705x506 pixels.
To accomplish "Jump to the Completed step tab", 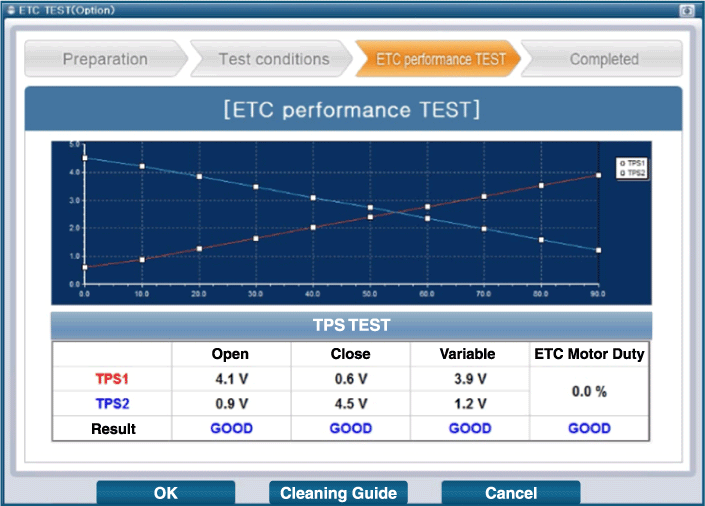I will tap(603, 59).
